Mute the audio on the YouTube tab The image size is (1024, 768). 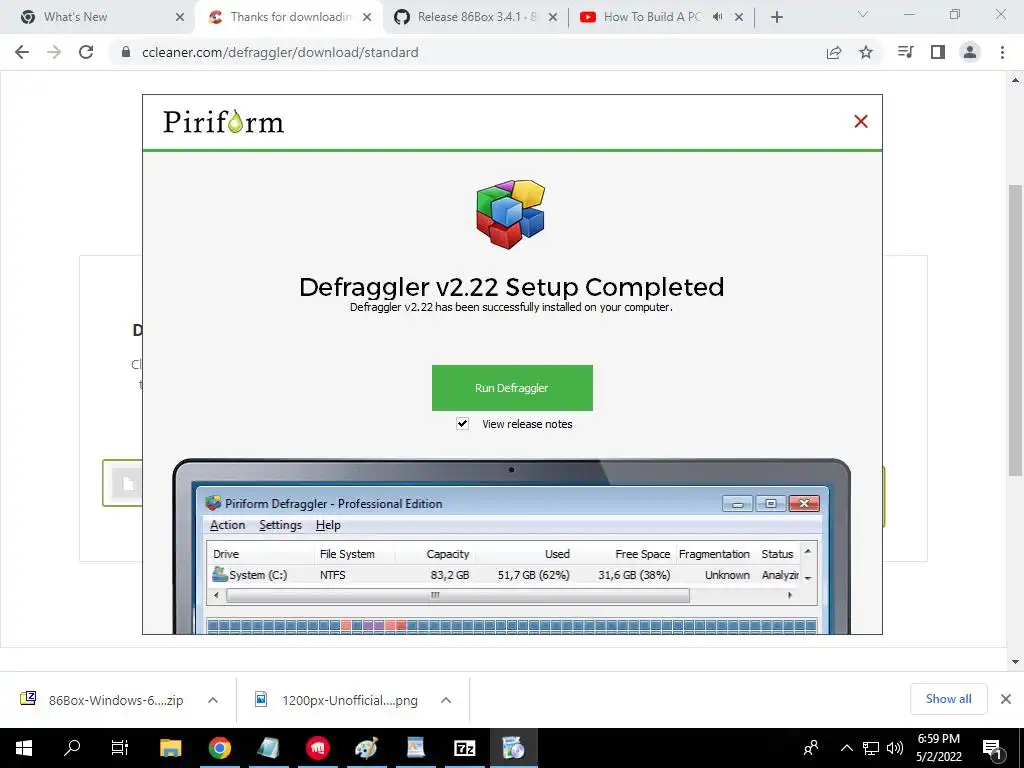coord(717,17)
